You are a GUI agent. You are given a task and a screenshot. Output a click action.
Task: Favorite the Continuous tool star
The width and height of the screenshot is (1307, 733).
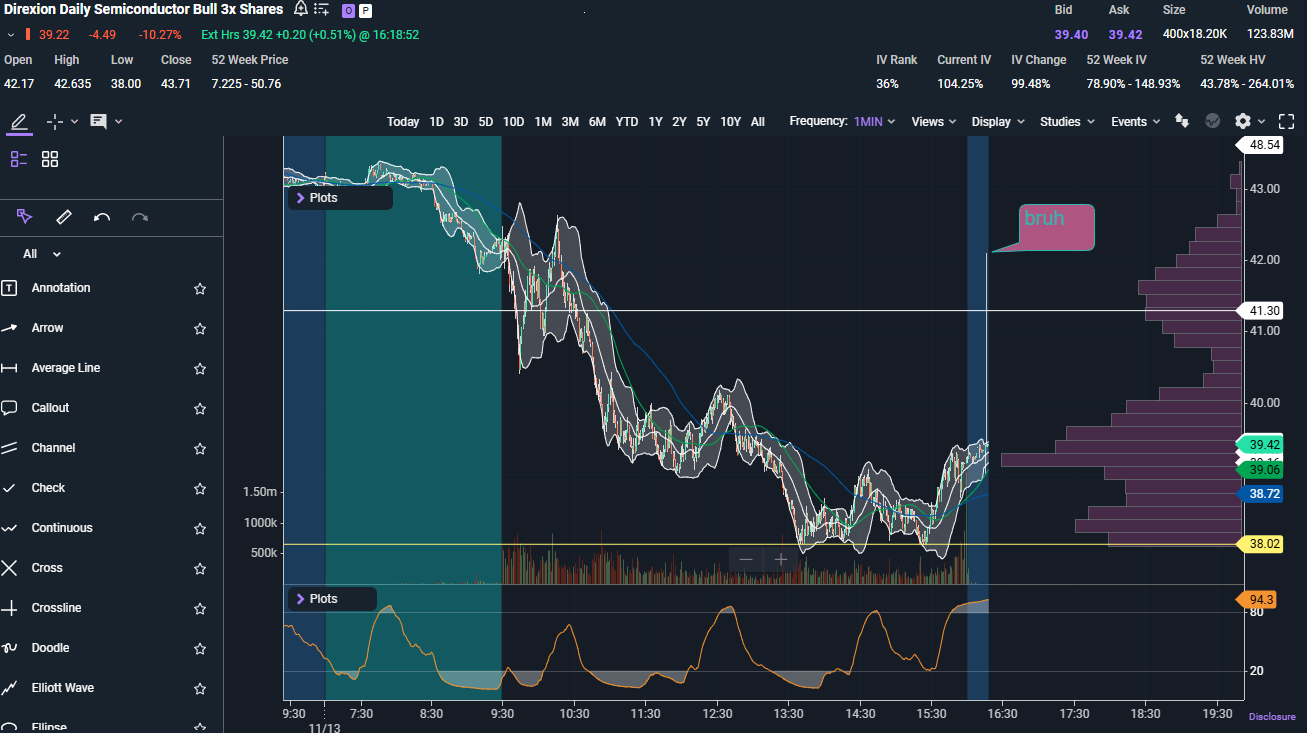[200, 528]
